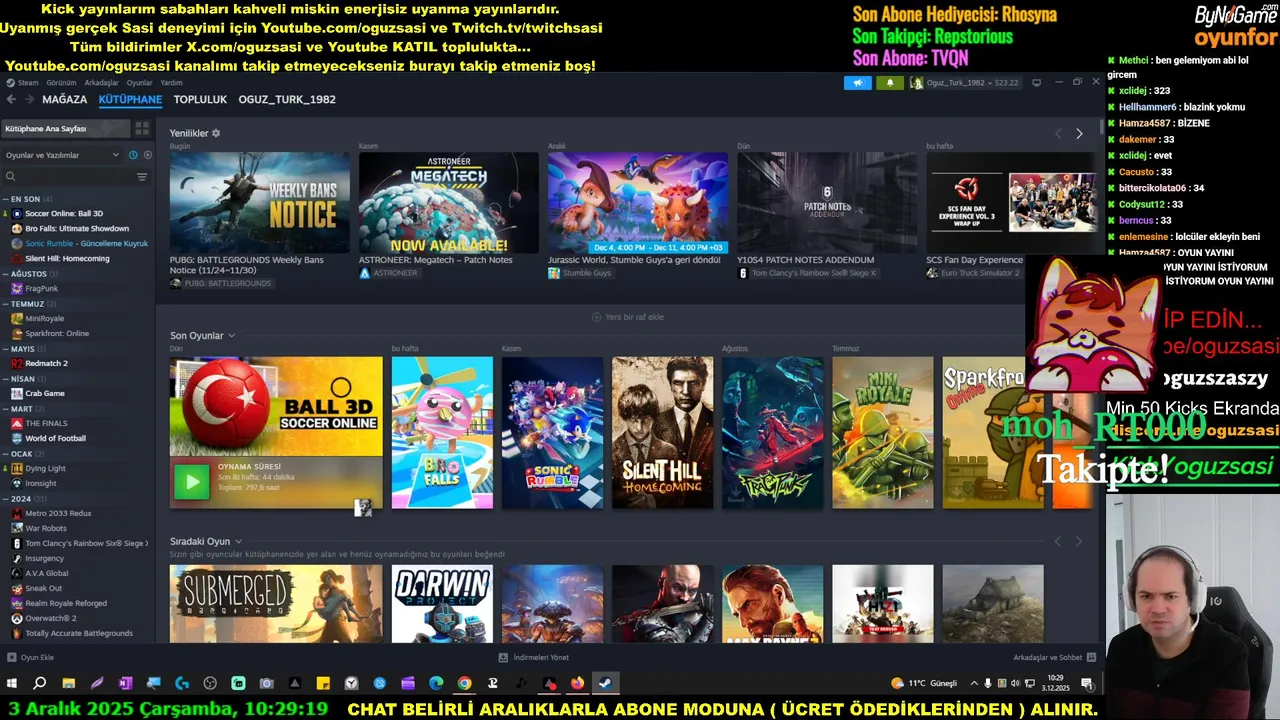
Task: Switch library to collections grid view
Action: click(142, 128)
